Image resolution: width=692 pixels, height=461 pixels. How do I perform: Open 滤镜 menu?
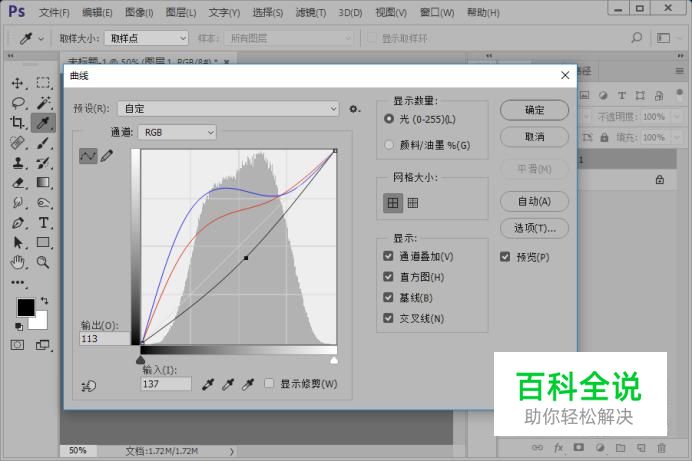click(311, 13)
